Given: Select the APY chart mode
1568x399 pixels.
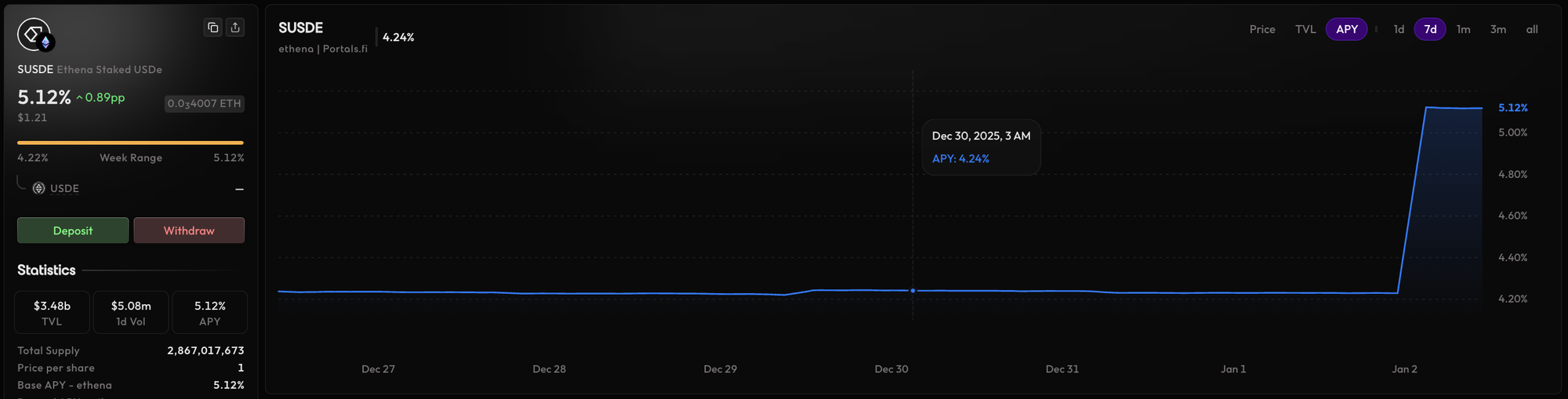Looking at the screenshot, I should (1346, 29).
